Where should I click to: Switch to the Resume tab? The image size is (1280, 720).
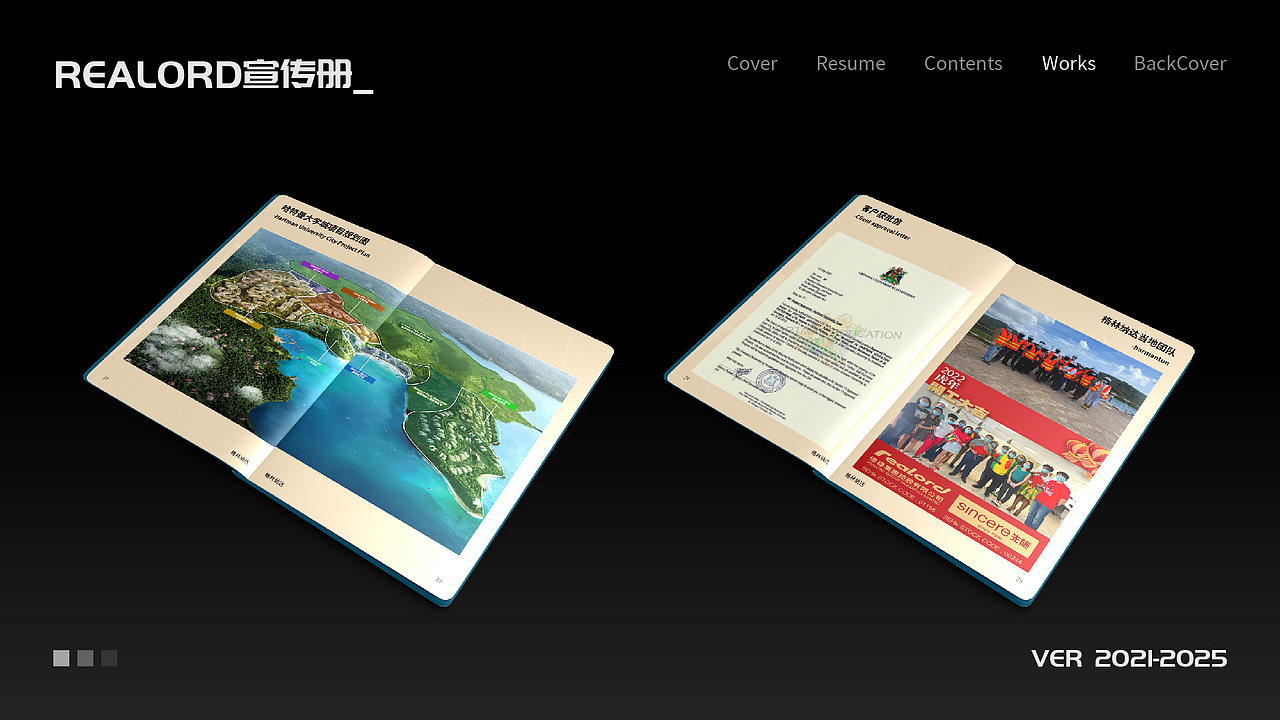pos(850,63)
